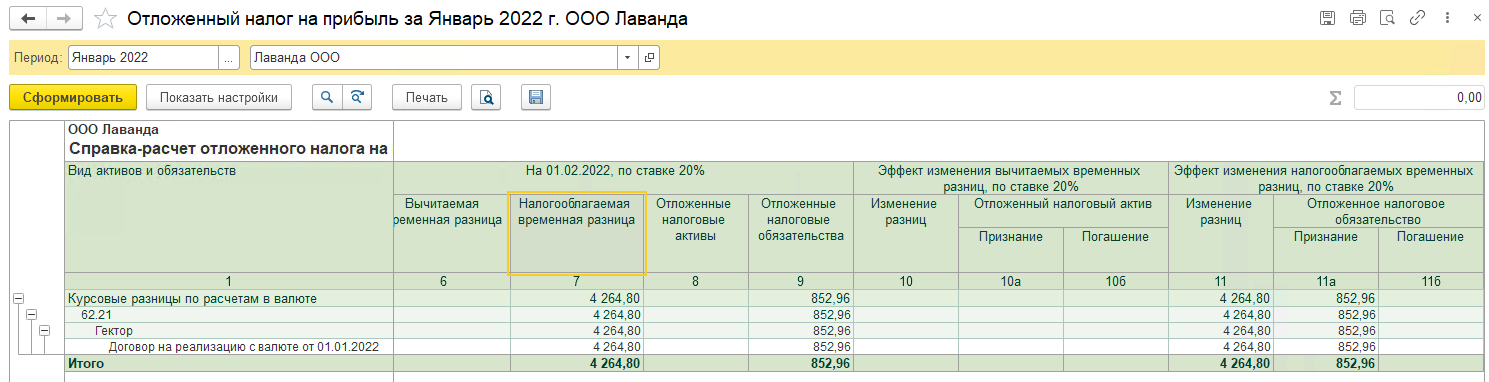Click the printer icon at top right

(x=1357, y=18)
